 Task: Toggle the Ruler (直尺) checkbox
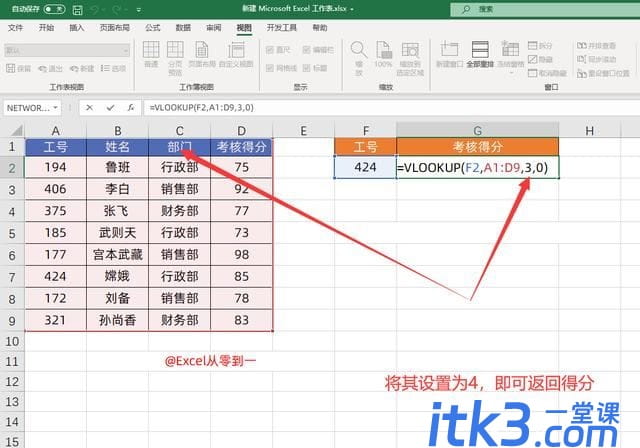(278, 50)
